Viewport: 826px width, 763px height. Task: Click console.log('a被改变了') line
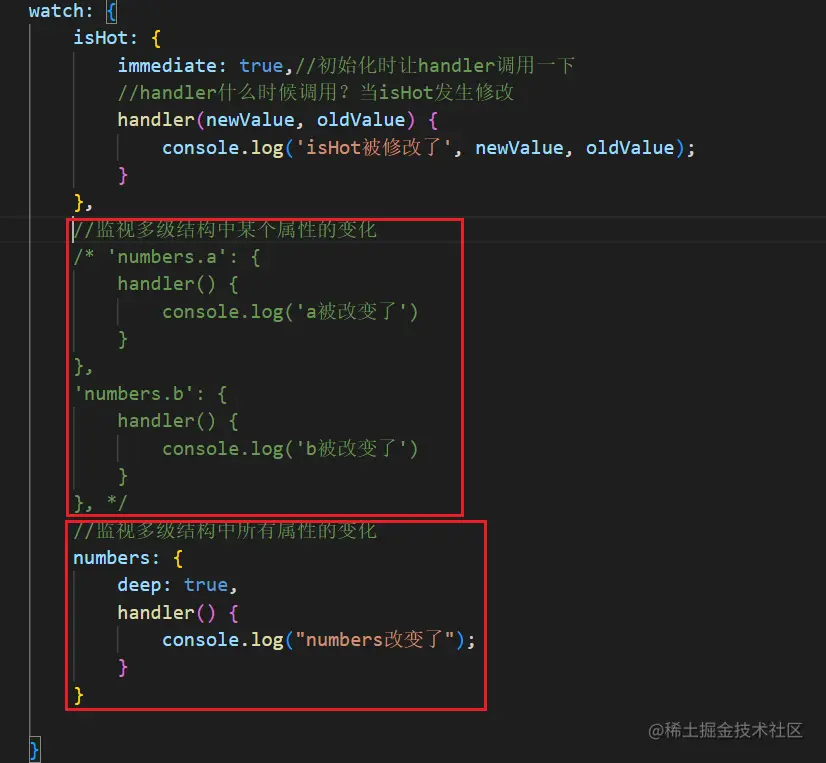point(290,311)
